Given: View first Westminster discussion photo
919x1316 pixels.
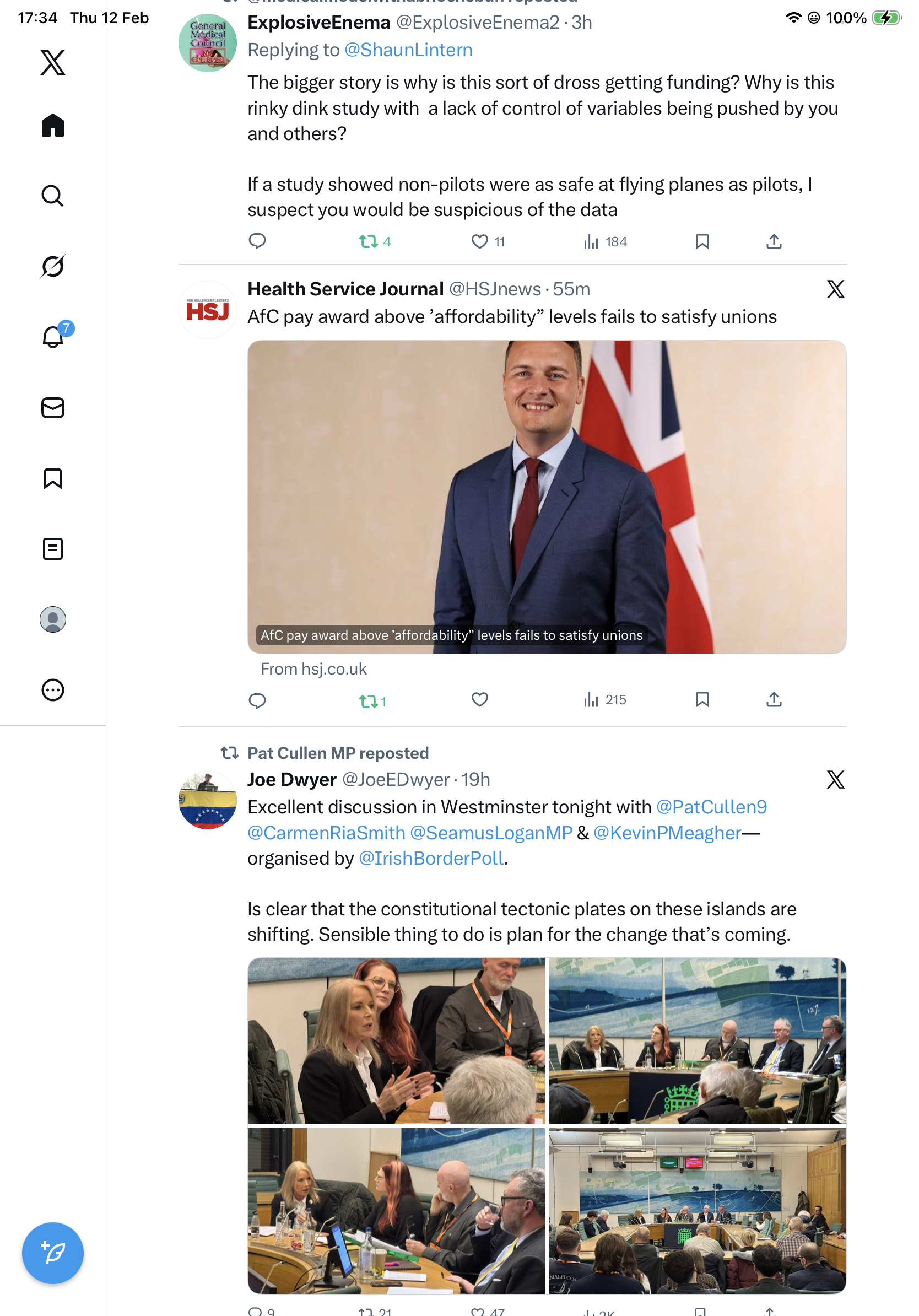Looking at the screenshot, I should point(396,1040).
